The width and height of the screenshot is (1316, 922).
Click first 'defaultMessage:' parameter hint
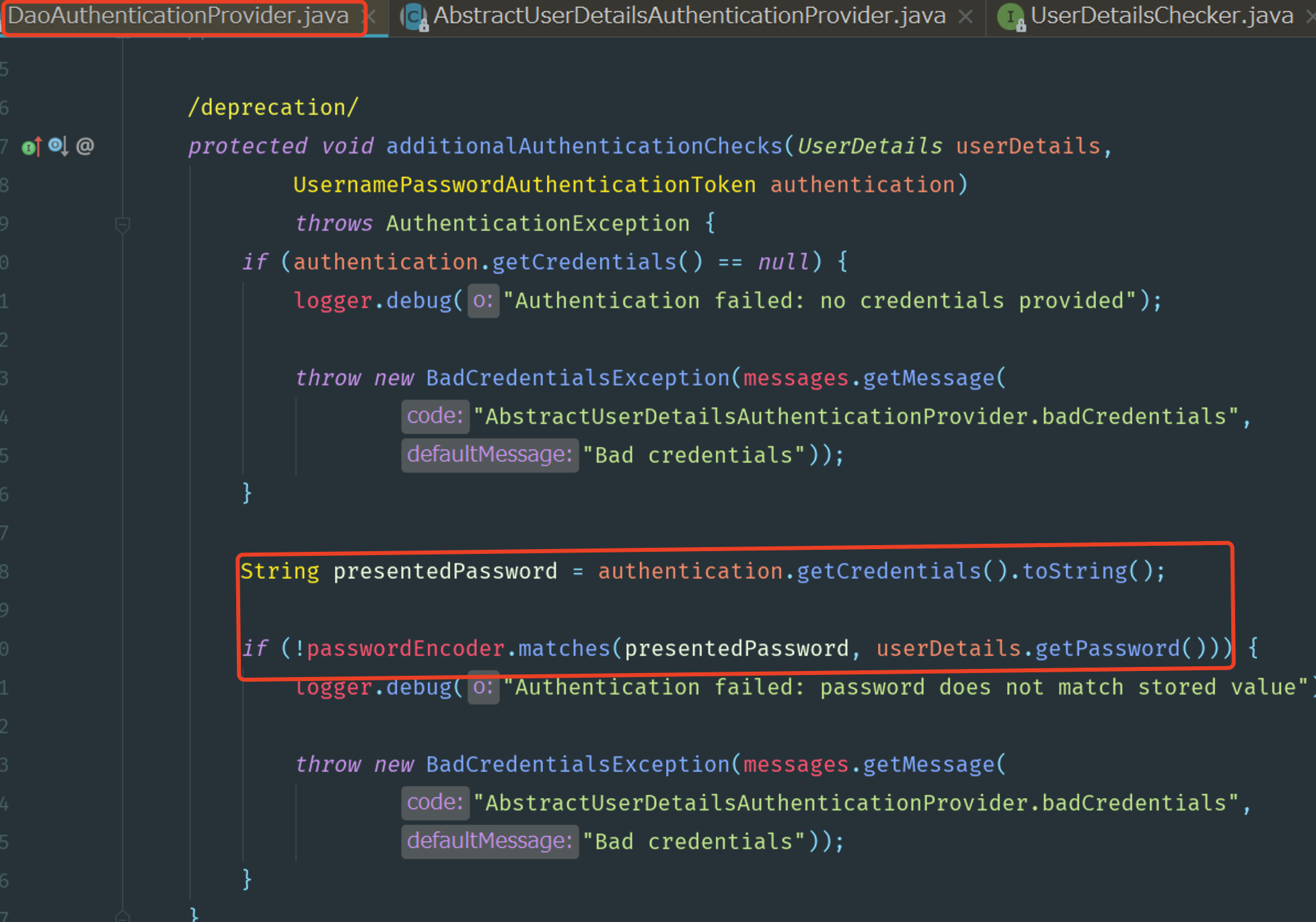click(489, 455)
